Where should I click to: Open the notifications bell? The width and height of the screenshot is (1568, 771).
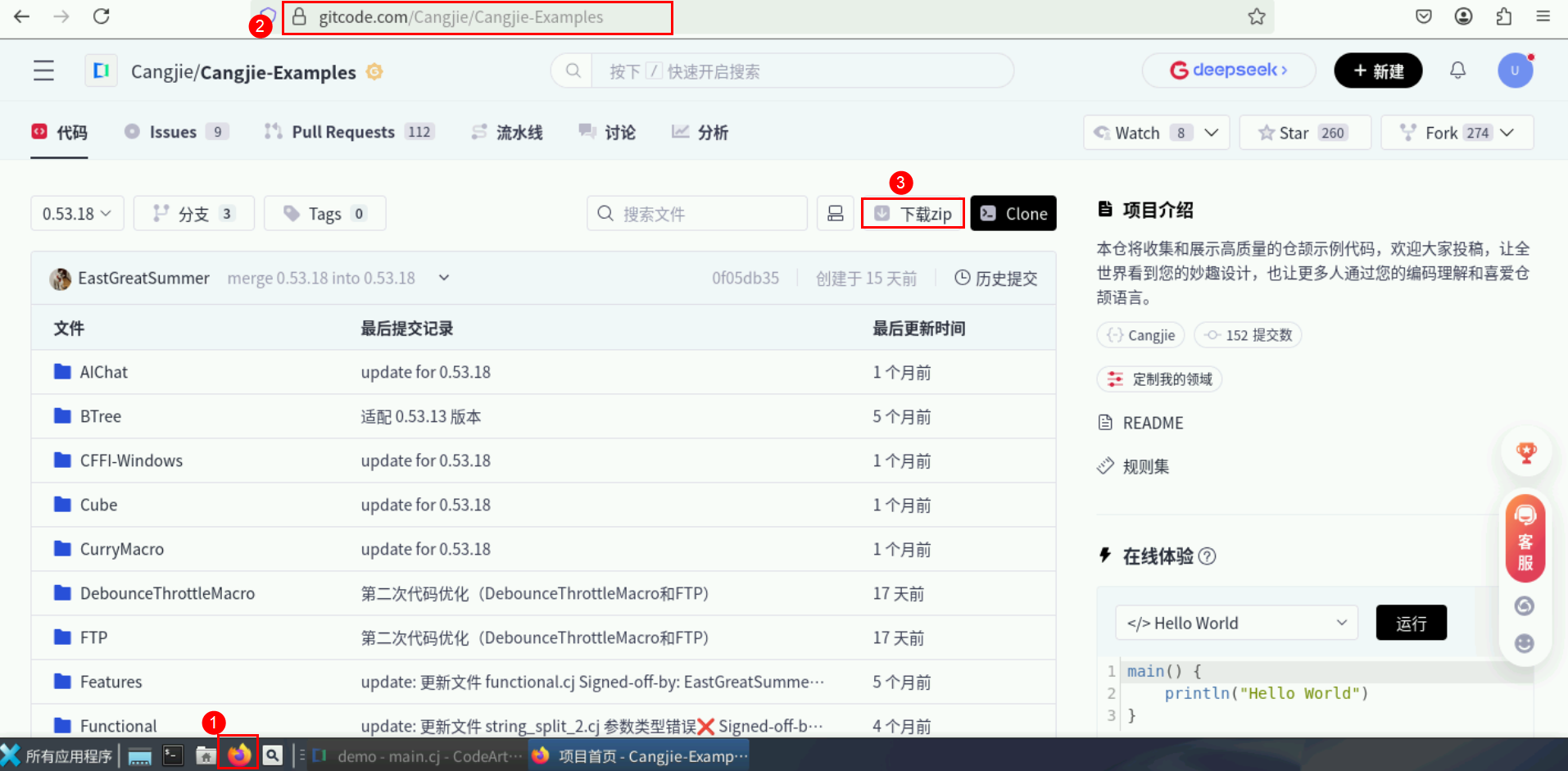(1458, 70)
